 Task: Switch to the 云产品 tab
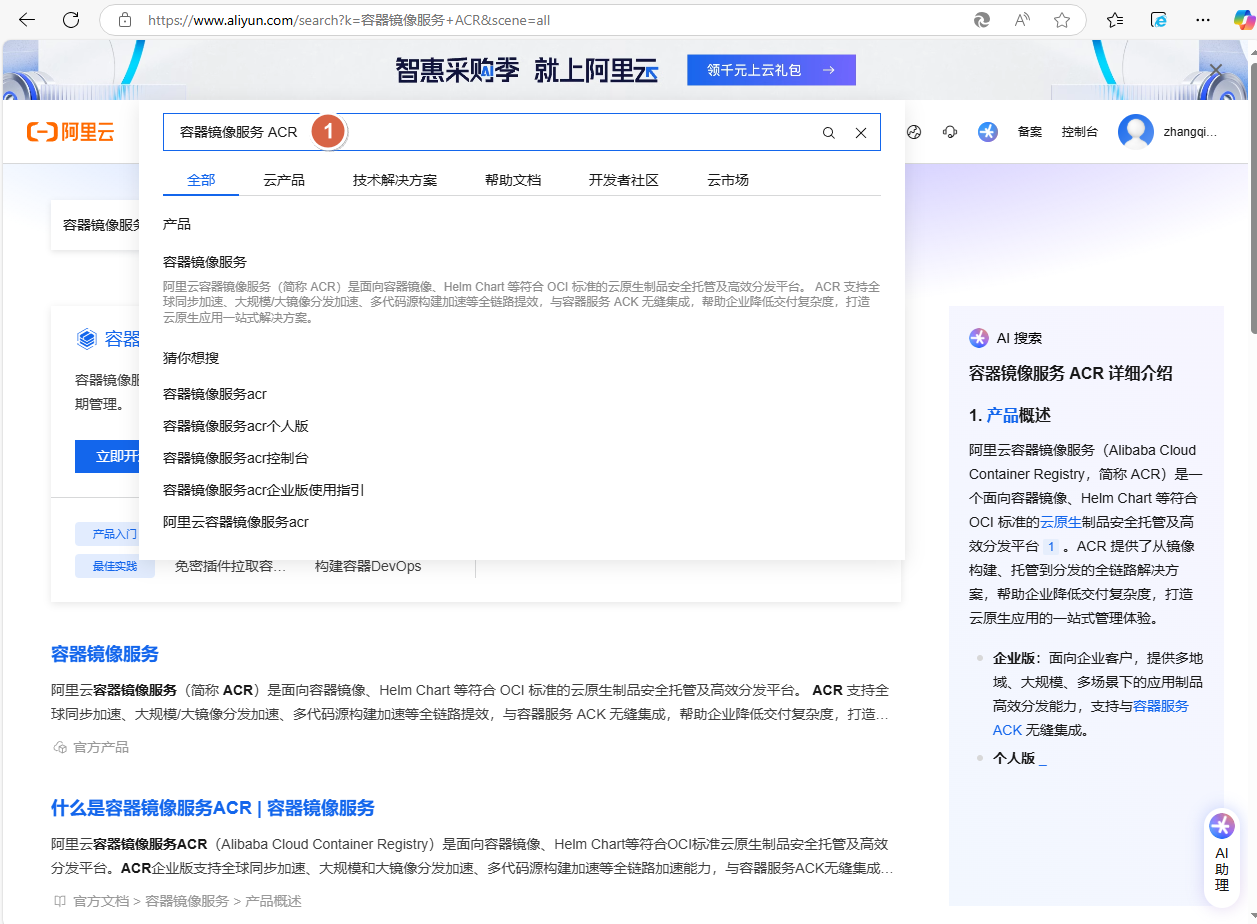284,180
